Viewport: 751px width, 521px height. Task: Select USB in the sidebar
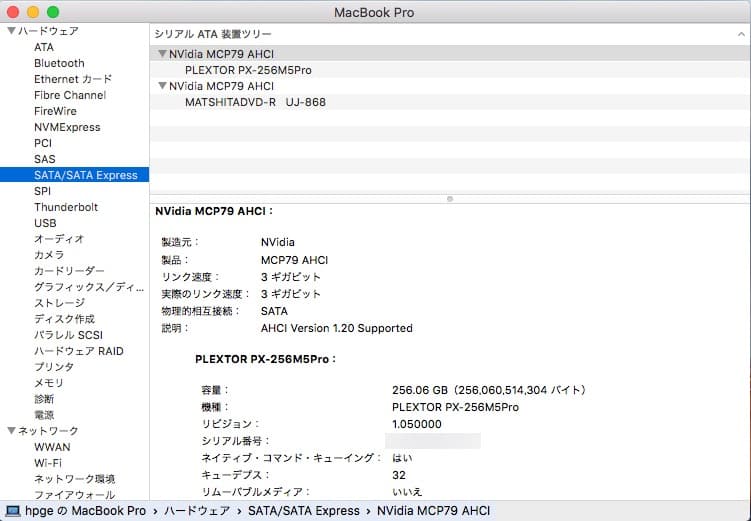[45, 223]
